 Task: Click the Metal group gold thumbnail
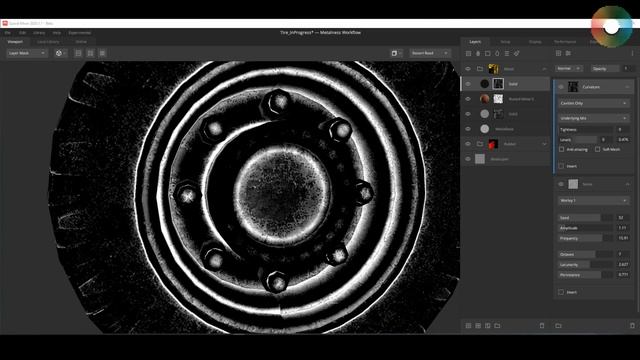[493, 69]
